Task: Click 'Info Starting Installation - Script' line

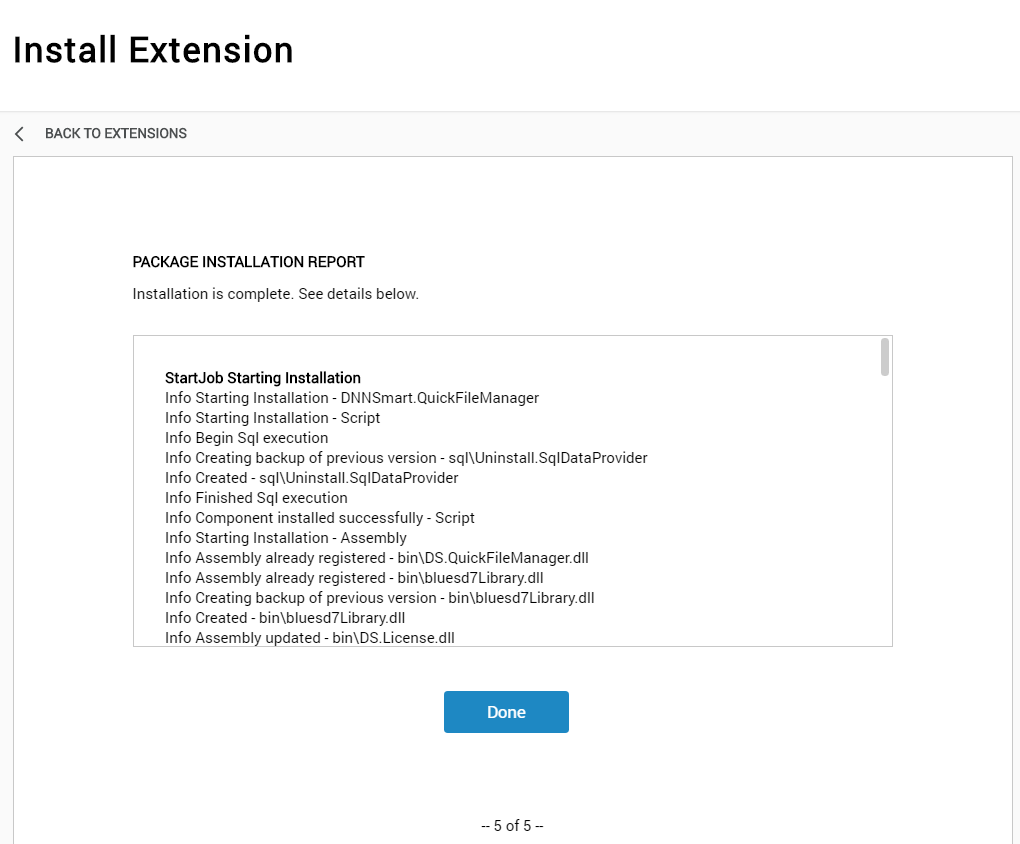Action: [x=273, y=418]
